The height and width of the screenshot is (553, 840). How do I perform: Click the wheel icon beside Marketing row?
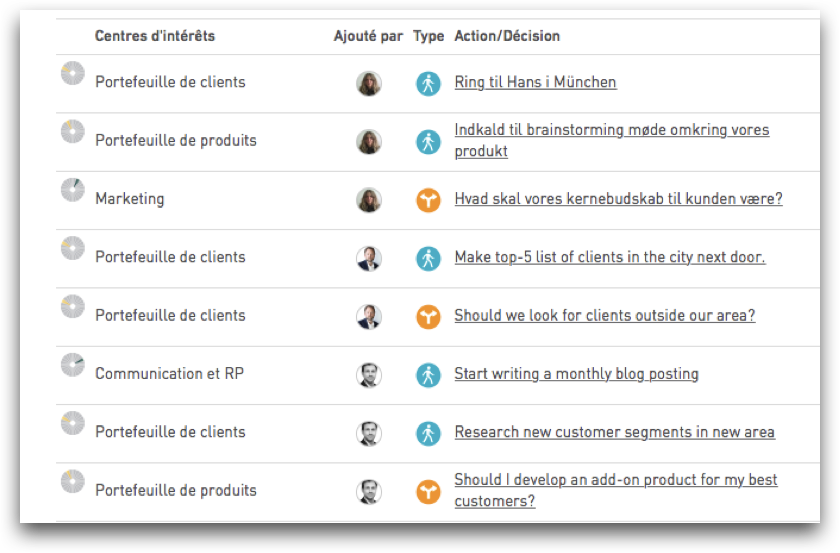pos(73,190)
